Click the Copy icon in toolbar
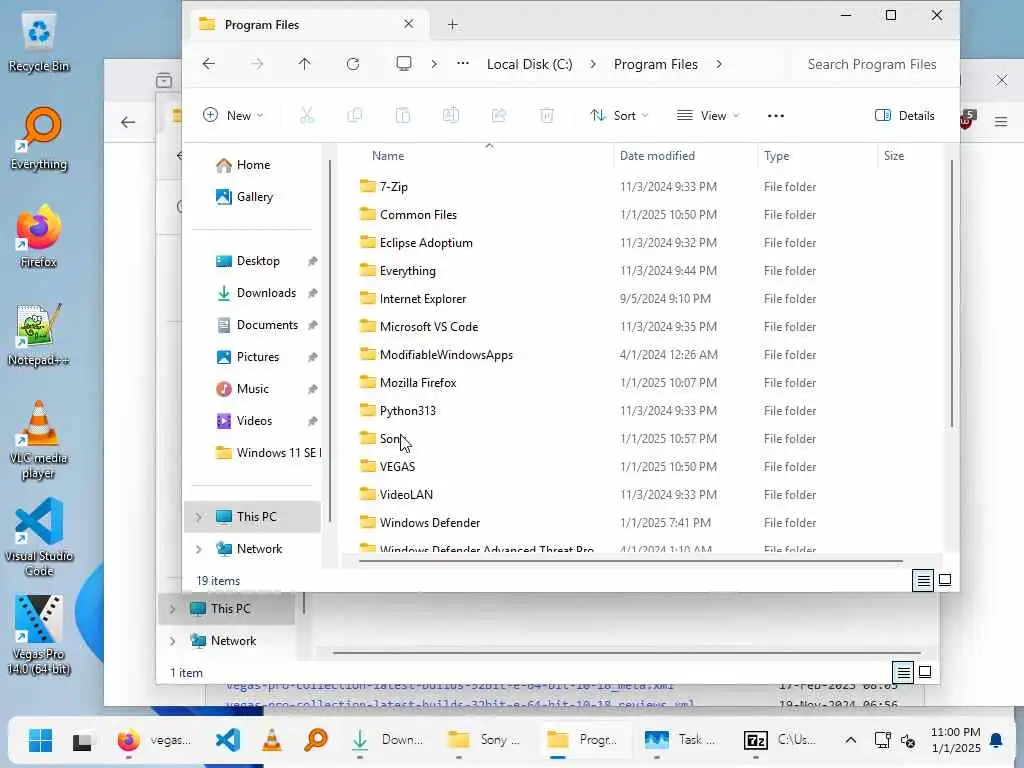 pos(355,116)
